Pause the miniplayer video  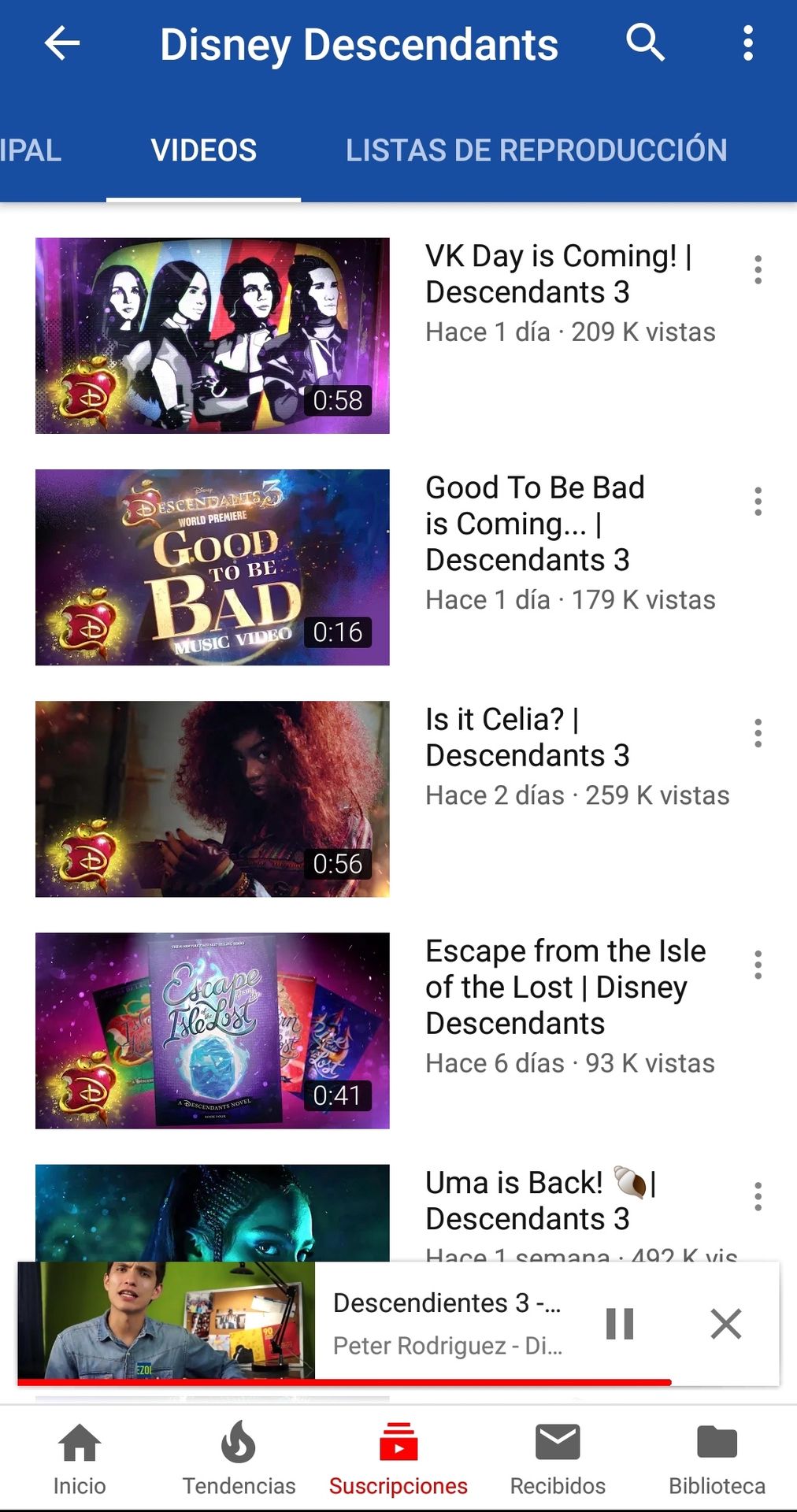tap(620, 1324)
